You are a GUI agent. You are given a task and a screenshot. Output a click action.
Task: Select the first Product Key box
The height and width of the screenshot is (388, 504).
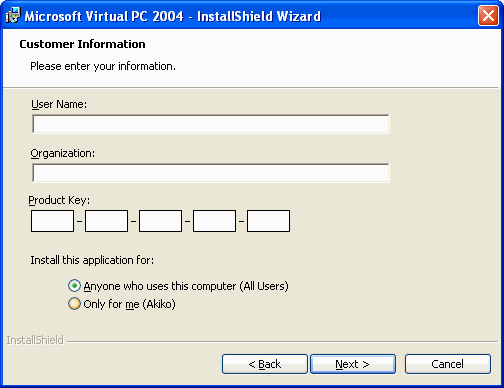[x=52, y=221]
